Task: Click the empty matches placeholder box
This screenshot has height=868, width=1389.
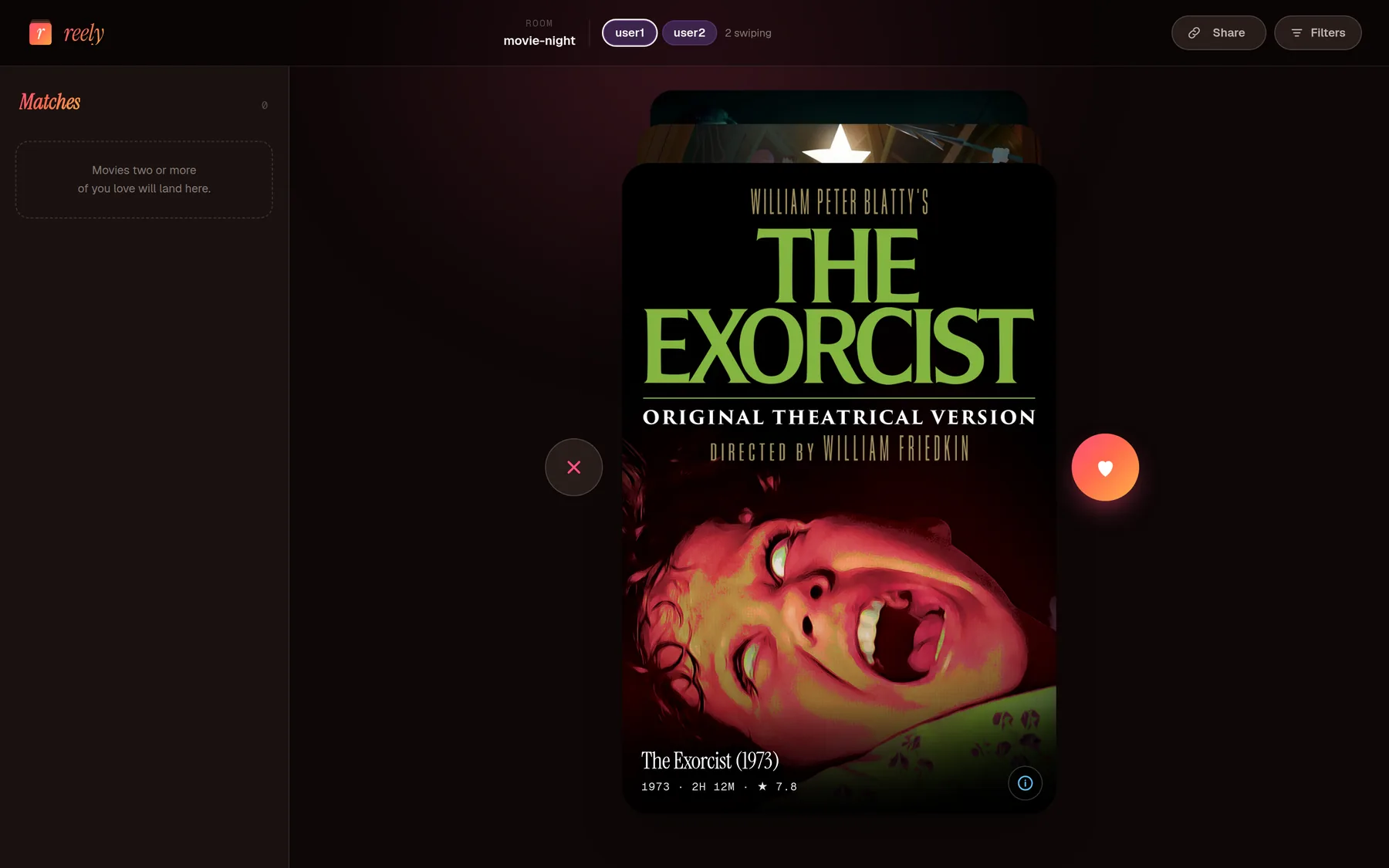Action: click(144, 179)
